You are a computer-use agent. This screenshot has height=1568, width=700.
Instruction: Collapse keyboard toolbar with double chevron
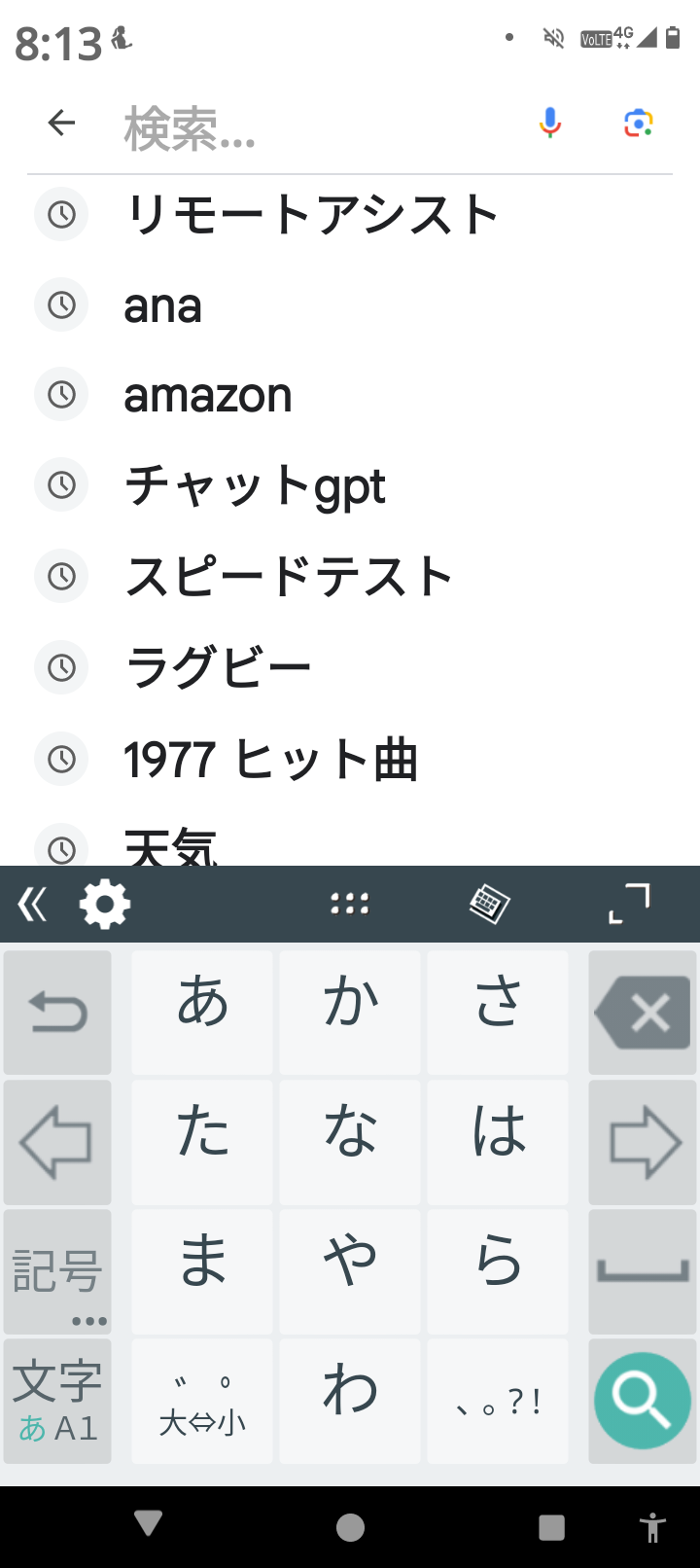point(32,905)
